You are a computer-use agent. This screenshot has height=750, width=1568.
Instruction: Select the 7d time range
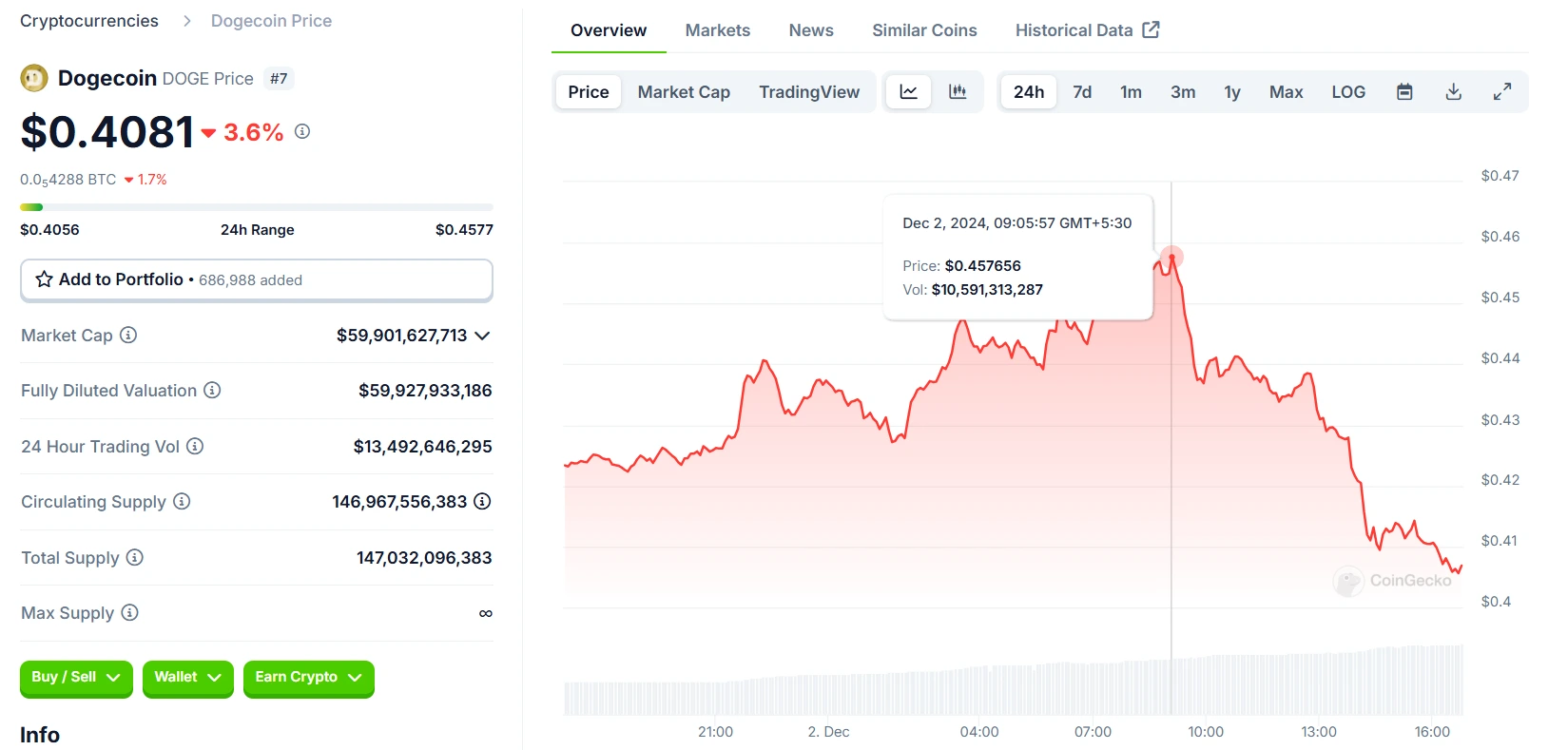point(1082,92)
